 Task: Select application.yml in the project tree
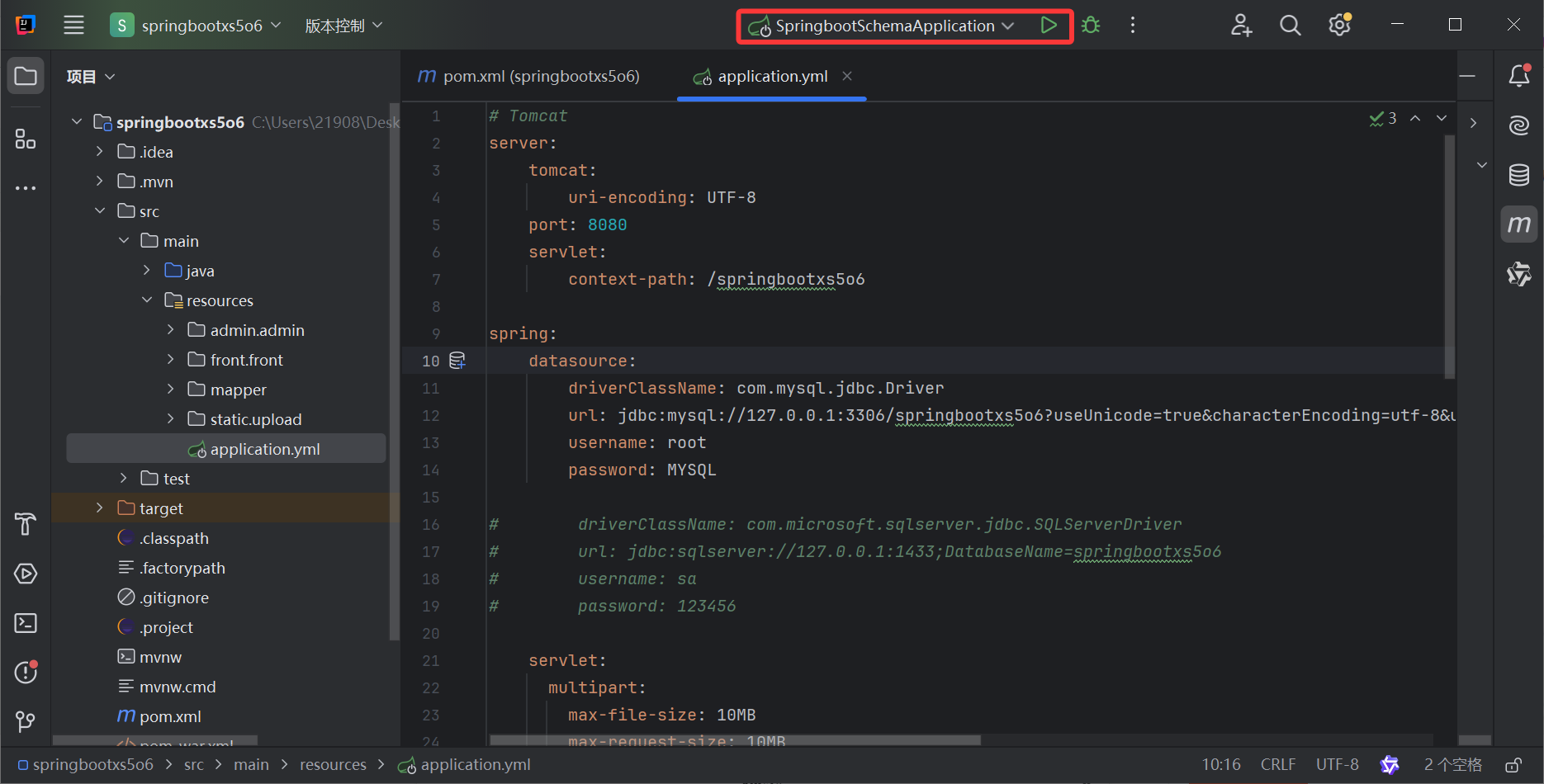coord(264,448)
